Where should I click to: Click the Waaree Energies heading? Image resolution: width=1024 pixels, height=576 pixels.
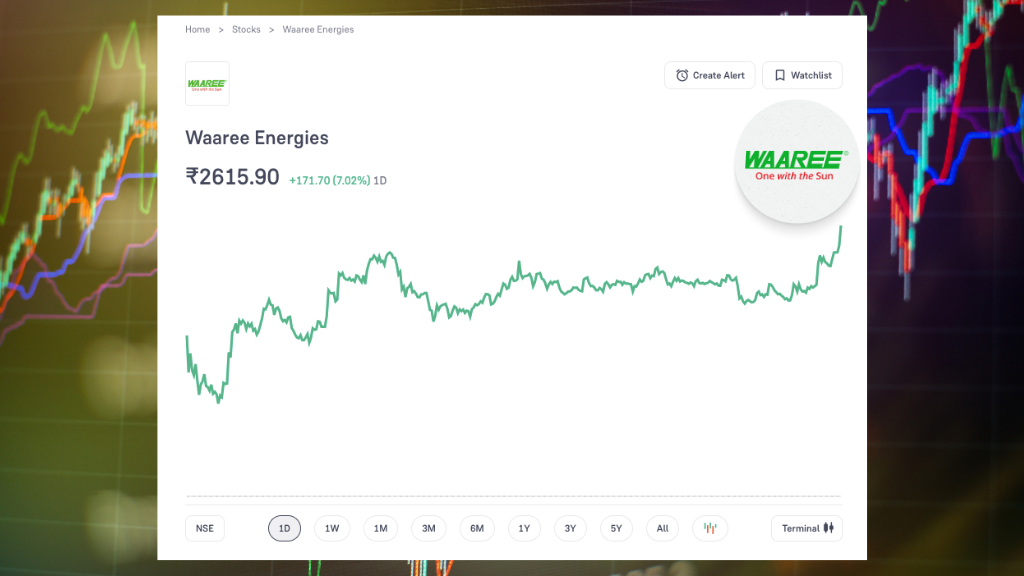(257, 138)
